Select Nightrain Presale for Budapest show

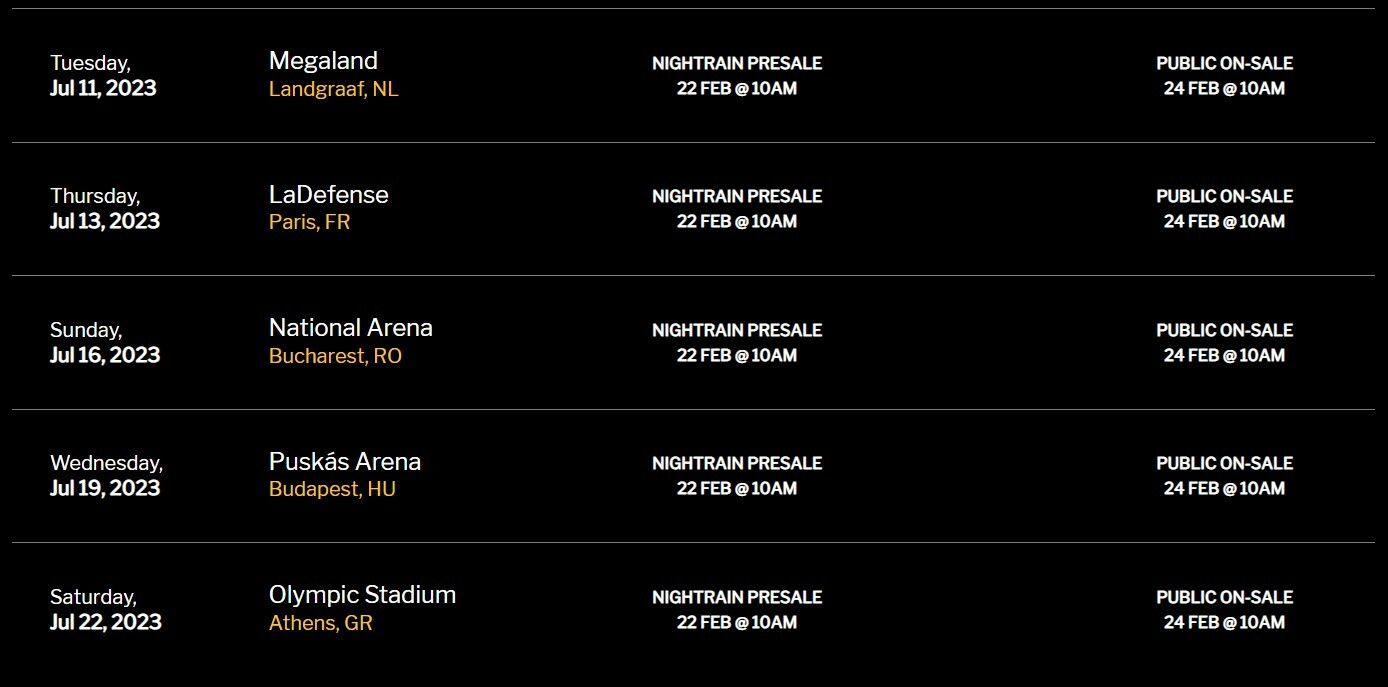pyautogui.click(x=737, y=475)
